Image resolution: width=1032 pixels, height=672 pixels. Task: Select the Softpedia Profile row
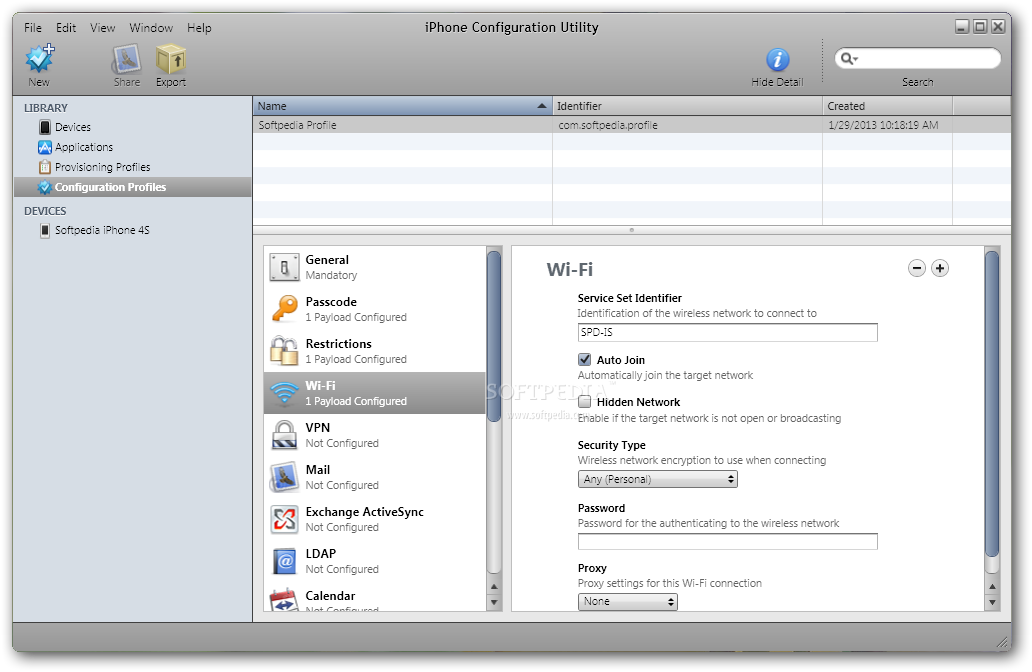[x=632, y=125]
